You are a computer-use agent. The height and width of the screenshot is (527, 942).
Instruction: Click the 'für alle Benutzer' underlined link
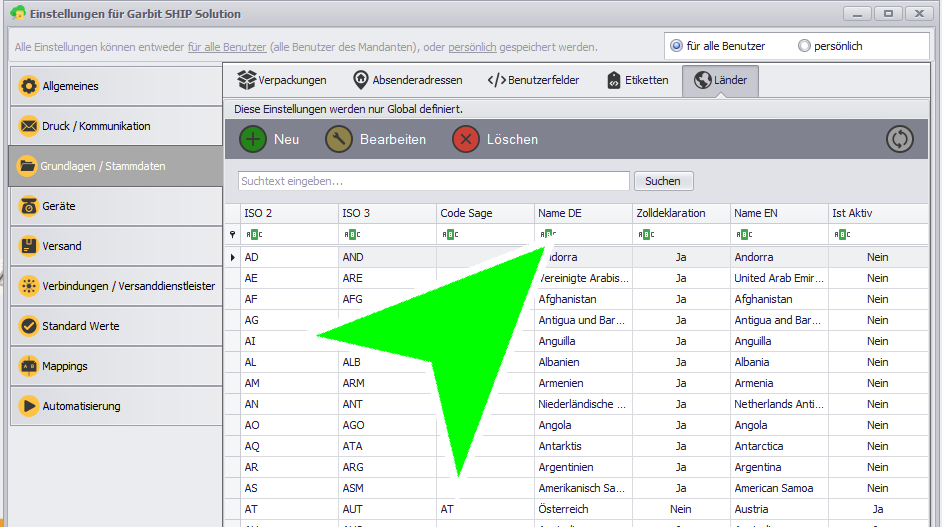[227, 47]
